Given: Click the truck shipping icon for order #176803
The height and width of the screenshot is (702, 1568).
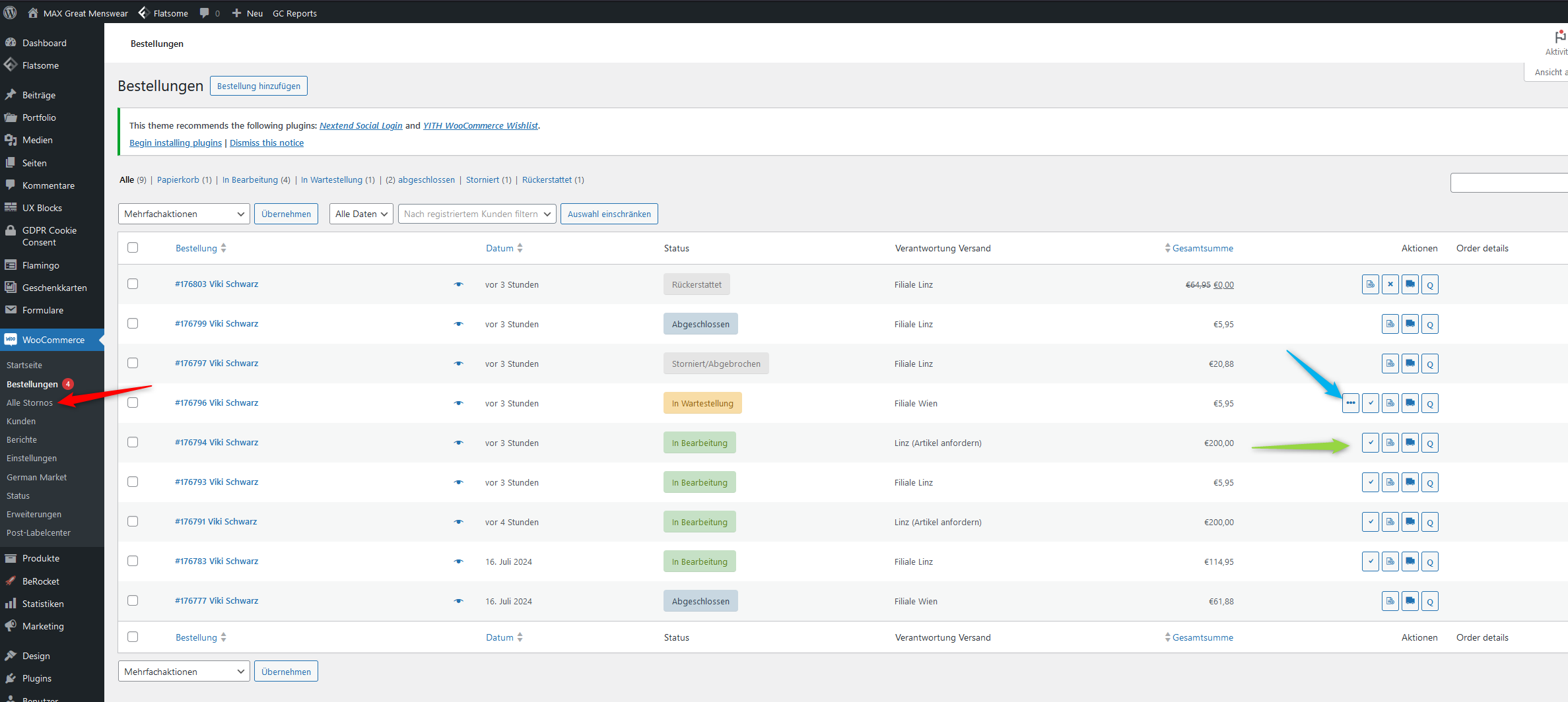Looking at the screenshot, I should 1410,284.
